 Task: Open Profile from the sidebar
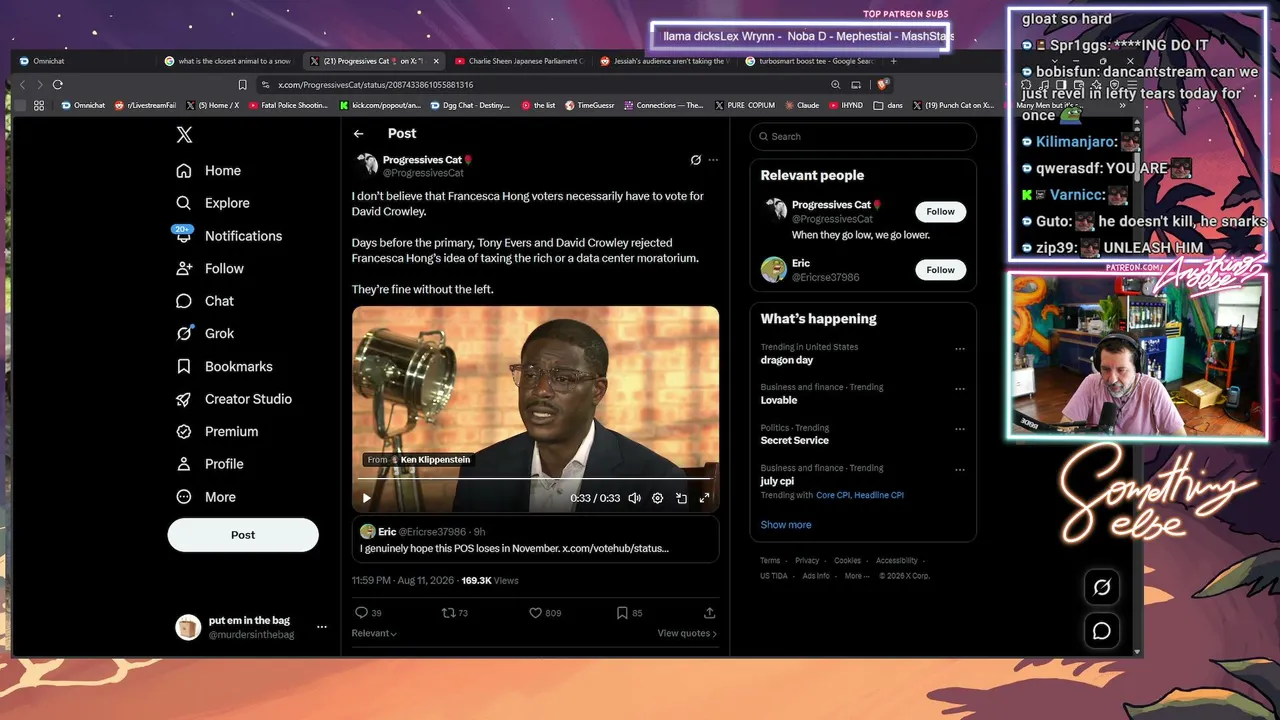210,464
